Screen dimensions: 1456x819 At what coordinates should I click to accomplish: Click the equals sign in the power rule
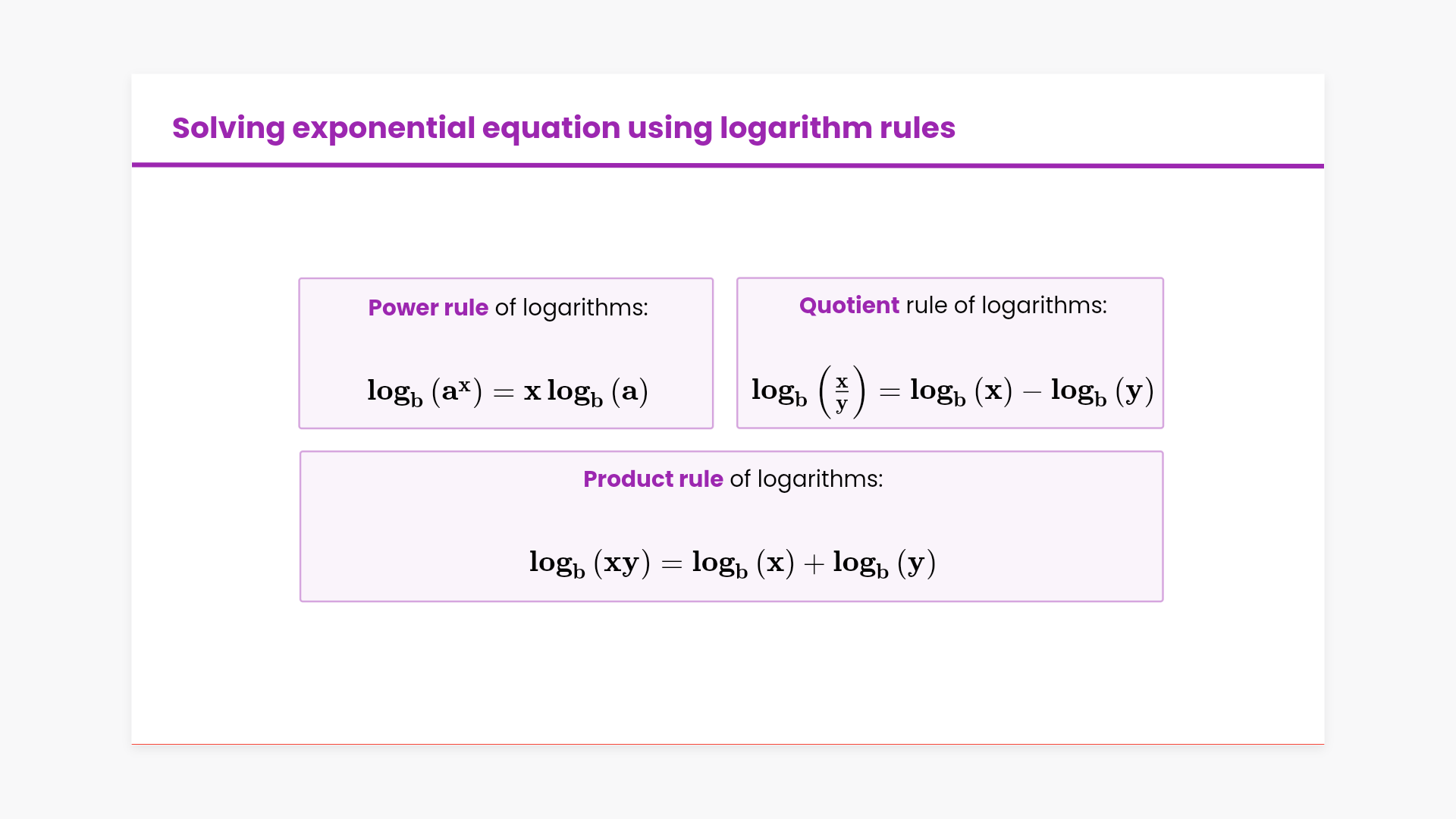coord(504,393)
